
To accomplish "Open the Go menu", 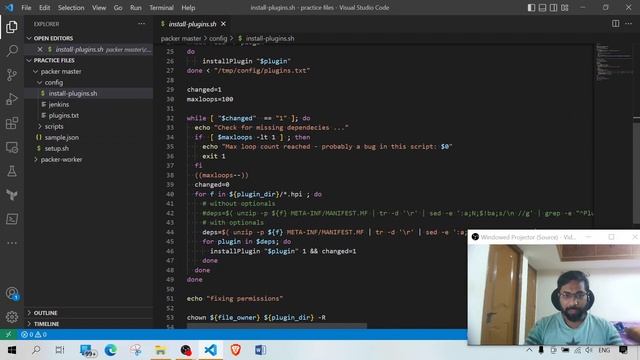I will pyautogui.click(x=118, y=7).
